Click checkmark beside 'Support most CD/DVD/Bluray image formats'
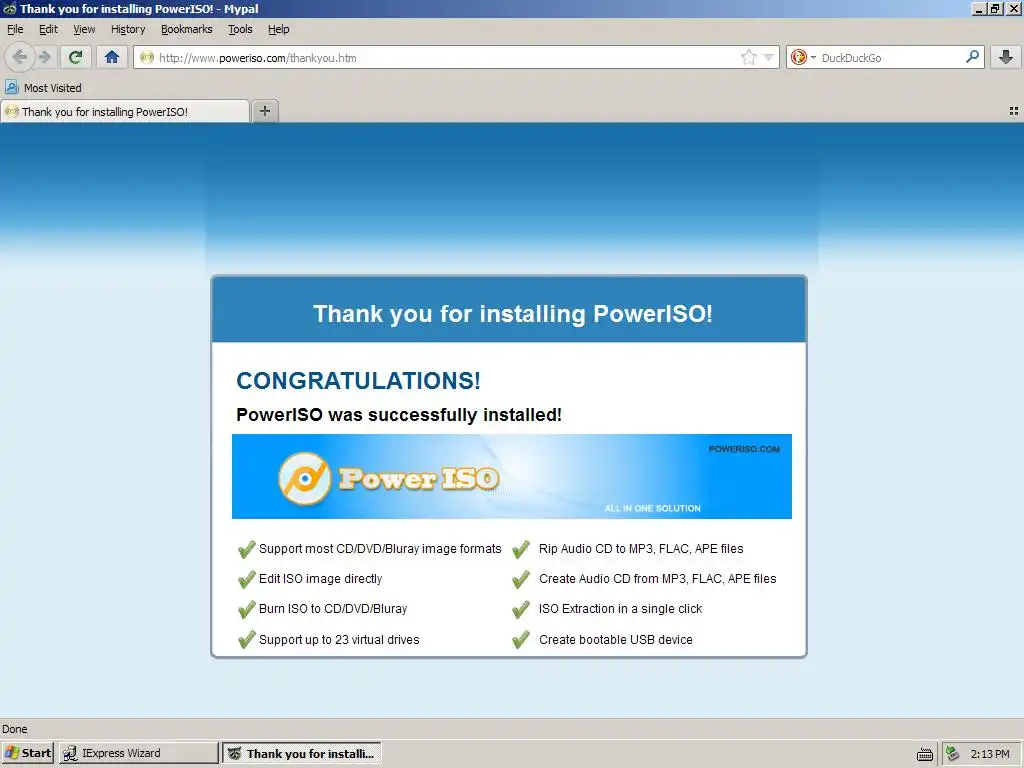The width and height of the screenshot is (1024, 768). pos(247,549)
